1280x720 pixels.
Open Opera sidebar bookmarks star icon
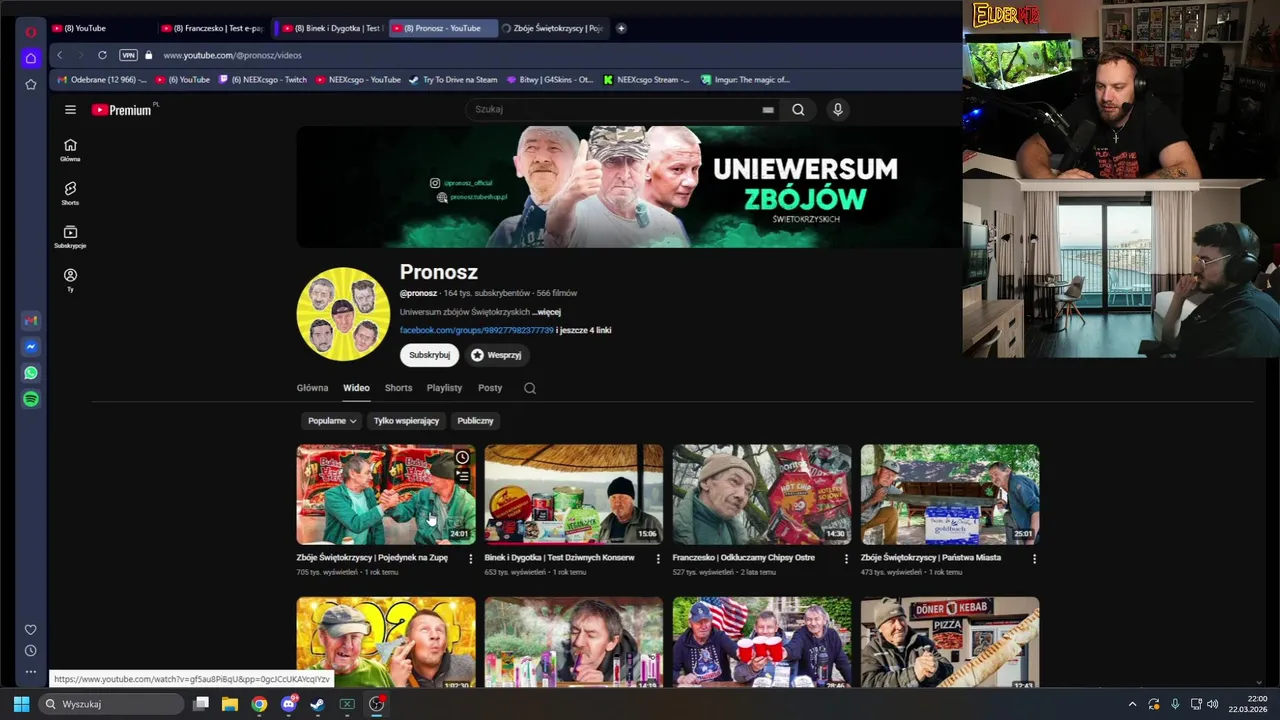31,84
